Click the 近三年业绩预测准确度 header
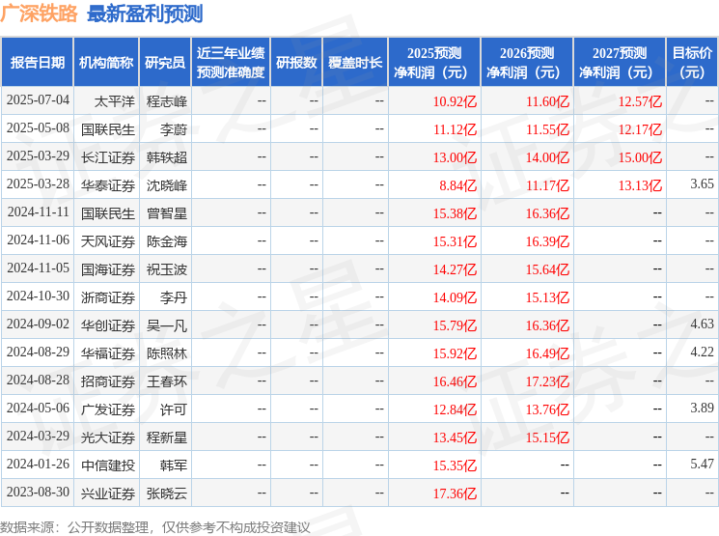The image size is (719, 536). point(231,62)
